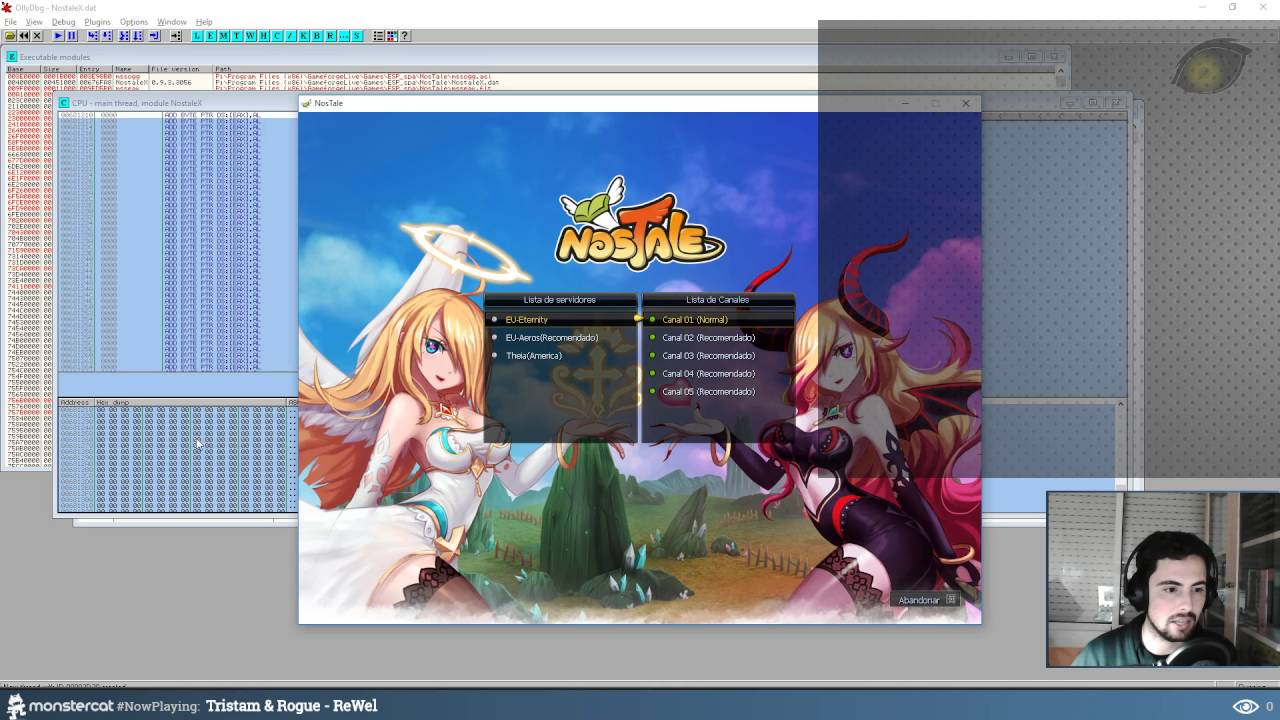The height and width of the screenshot is (720, 1280).
Task: Show Threads with the T toolbar button
Action: 236,36
